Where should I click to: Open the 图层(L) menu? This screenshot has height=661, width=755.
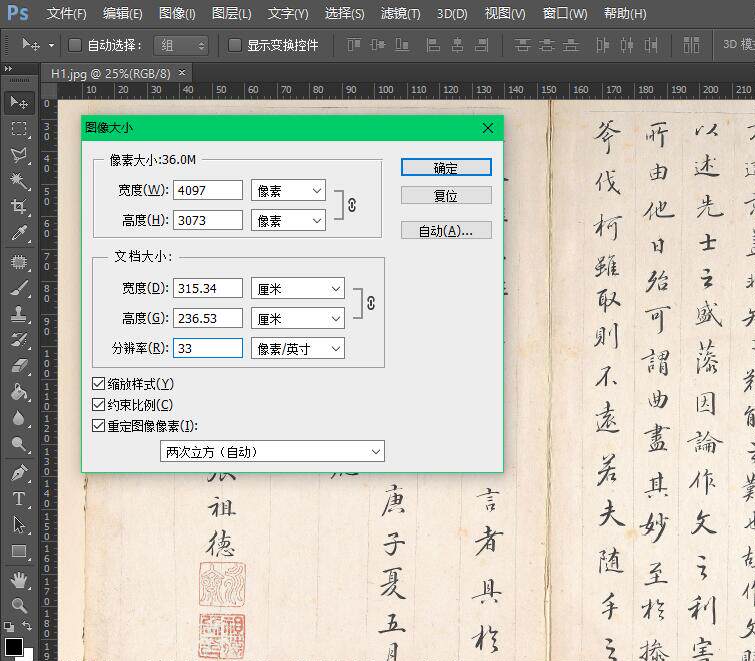(232, 13)
